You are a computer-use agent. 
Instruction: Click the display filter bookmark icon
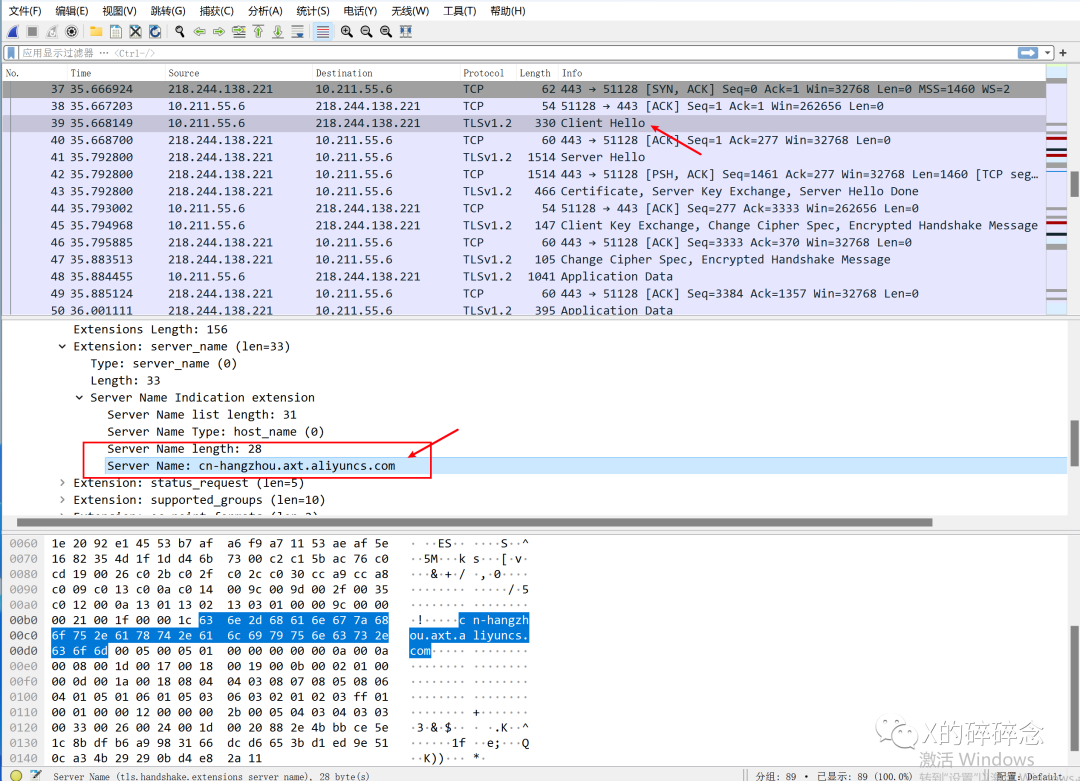tap(11, 53)
